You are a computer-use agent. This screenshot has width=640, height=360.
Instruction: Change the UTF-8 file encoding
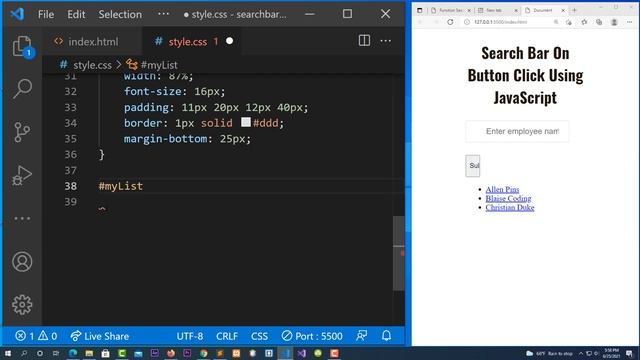click(190, 336)
